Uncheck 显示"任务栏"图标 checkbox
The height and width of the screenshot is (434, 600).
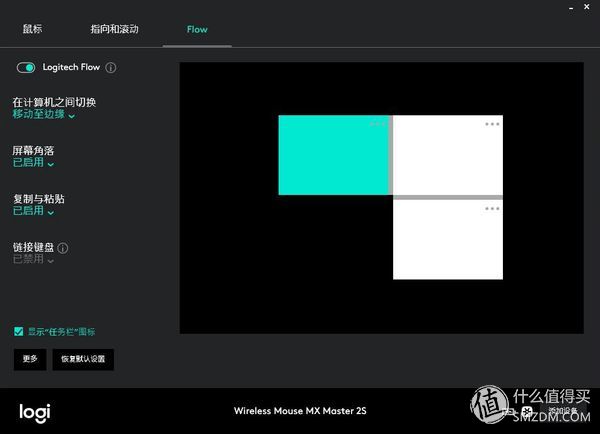18,331
